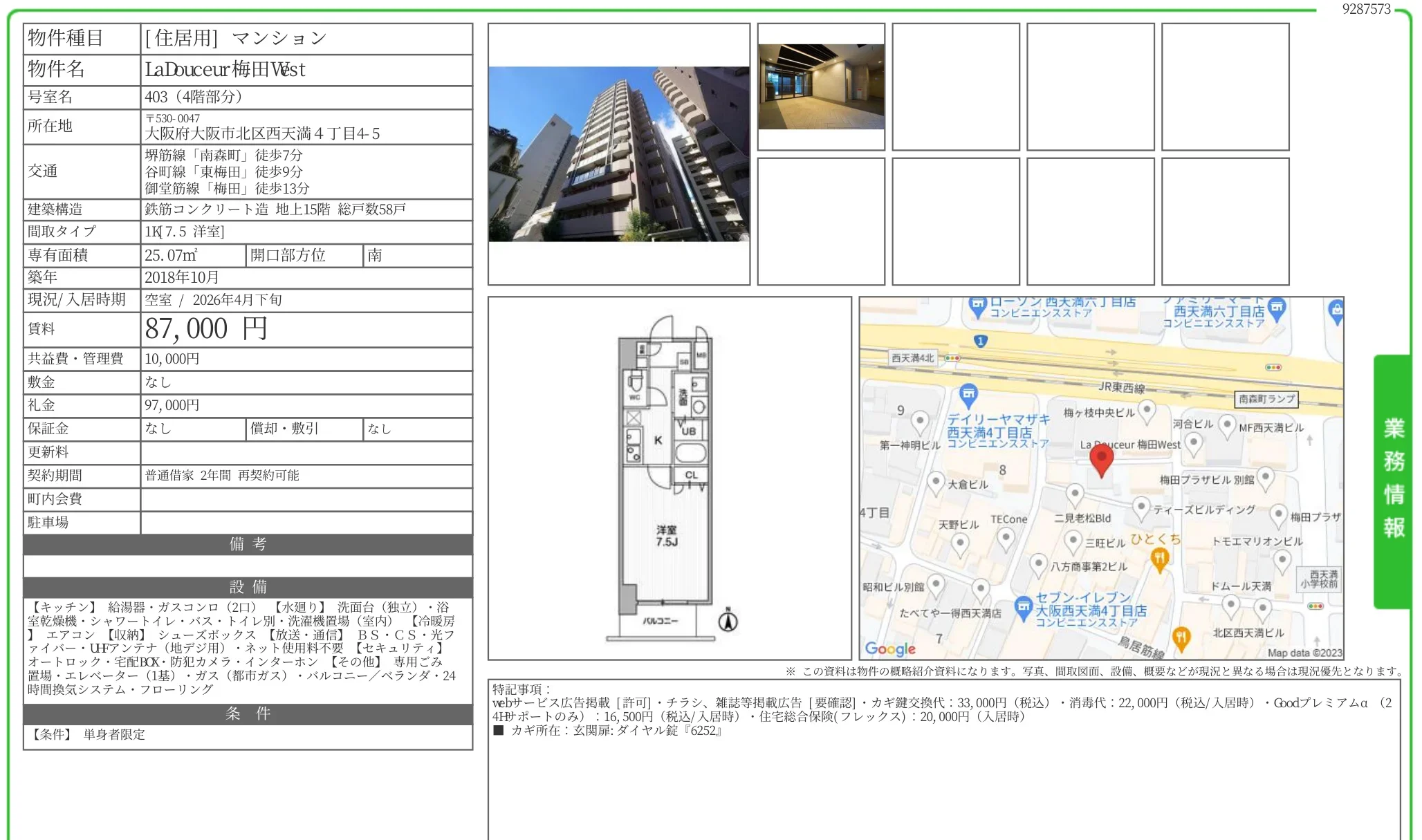Open the building exterior photo
1422x840 pixels.
coord(618,154)
